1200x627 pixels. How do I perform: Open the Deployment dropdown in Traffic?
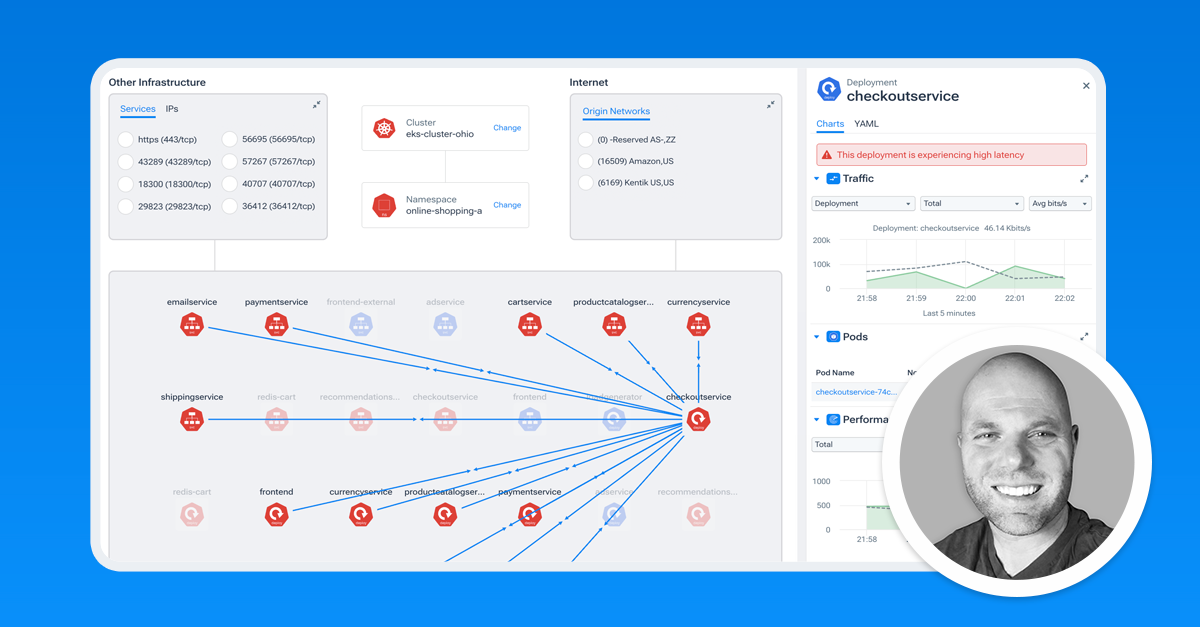tap(863, 203)
